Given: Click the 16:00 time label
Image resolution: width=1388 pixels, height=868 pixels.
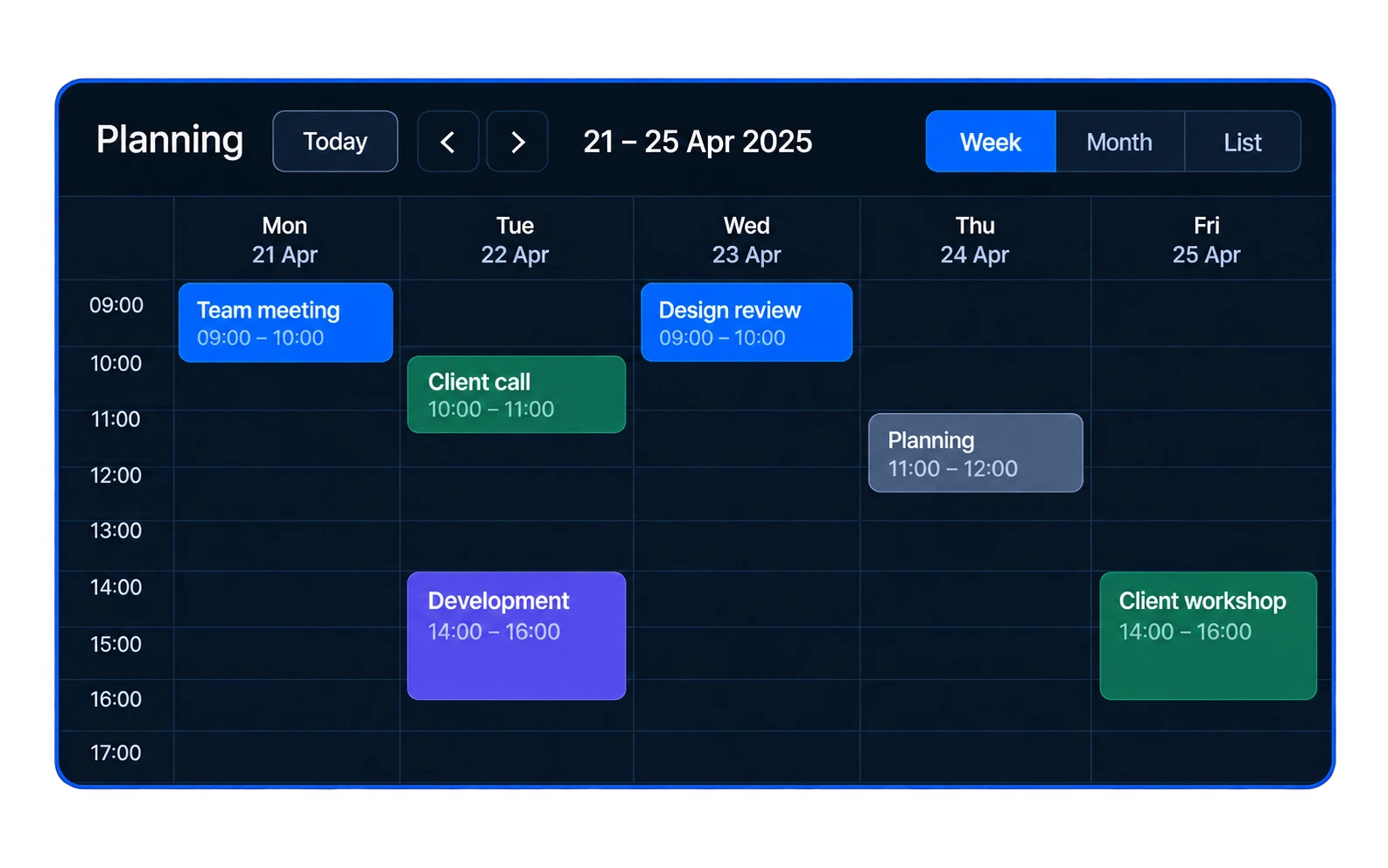Looking at the screenshot, I should 116,699.
